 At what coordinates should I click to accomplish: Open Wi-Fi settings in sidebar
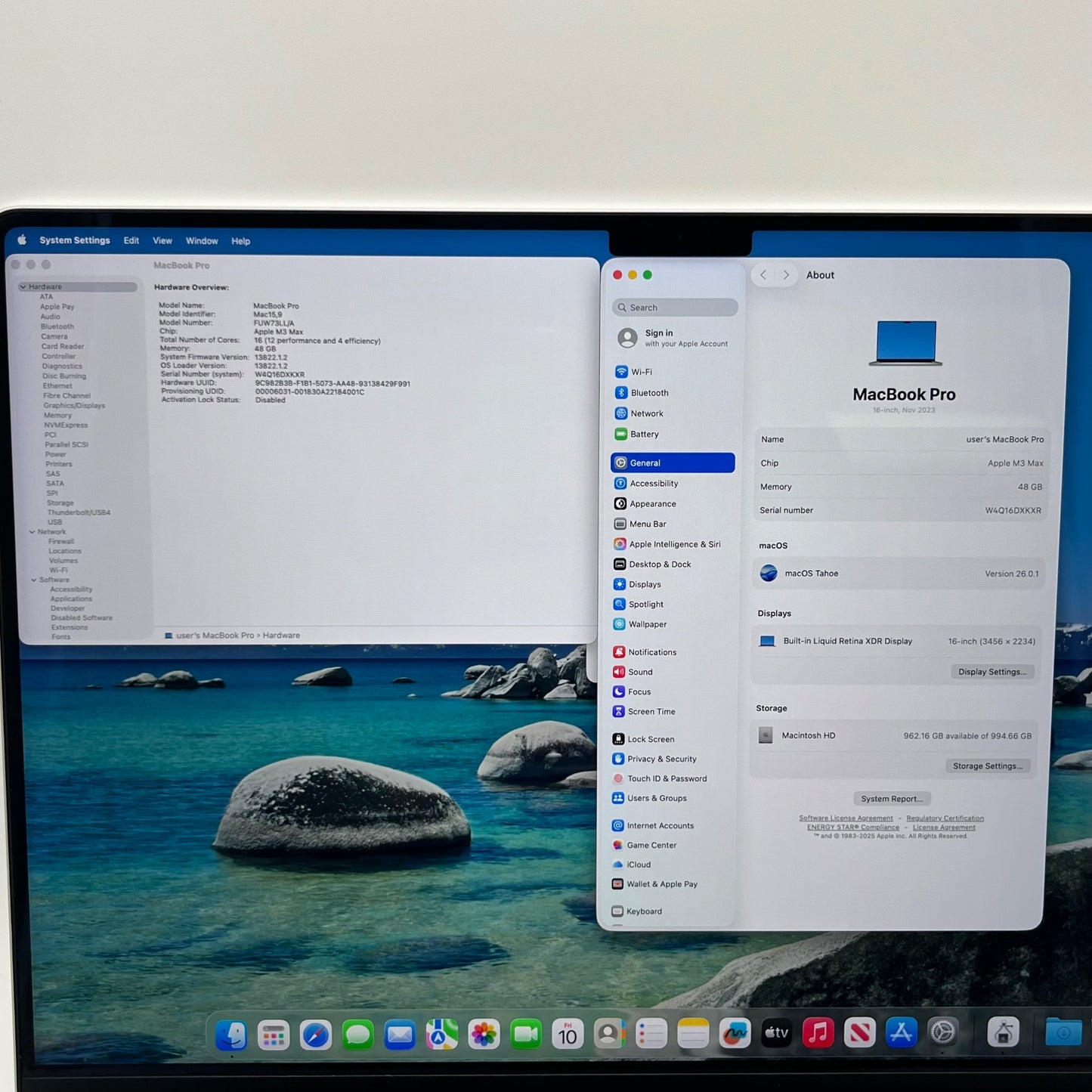click(x=641, y=372)
